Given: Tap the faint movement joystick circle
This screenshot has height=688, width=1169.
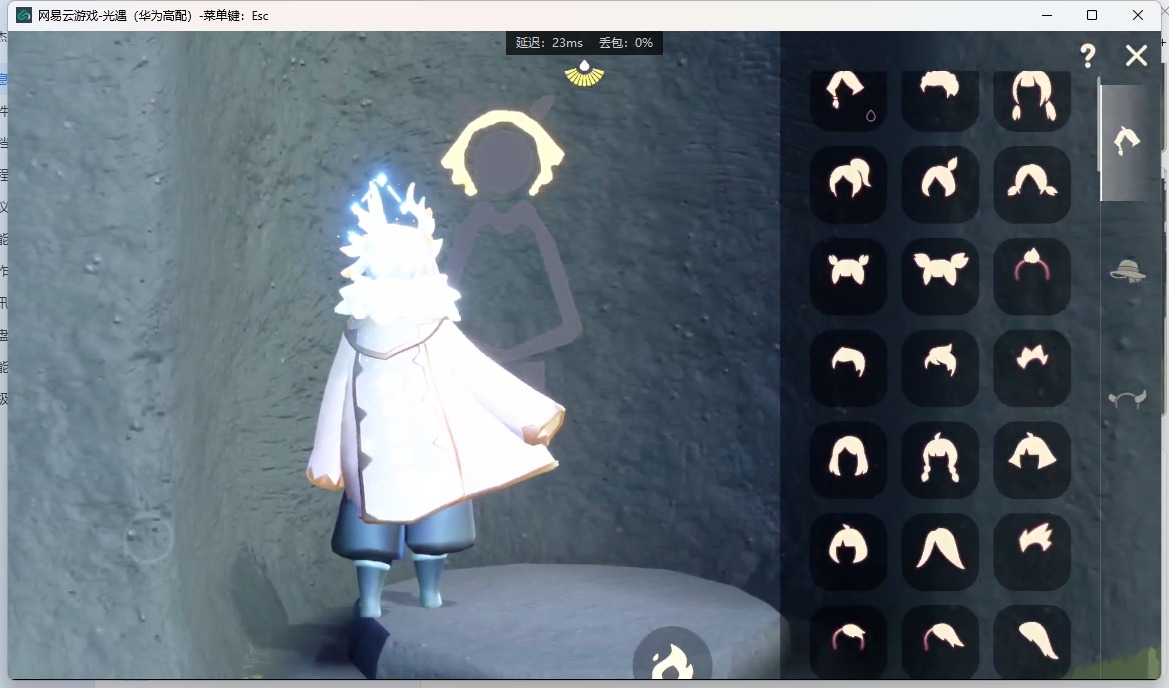Looking at the screenshot, I should pos(148,537).
